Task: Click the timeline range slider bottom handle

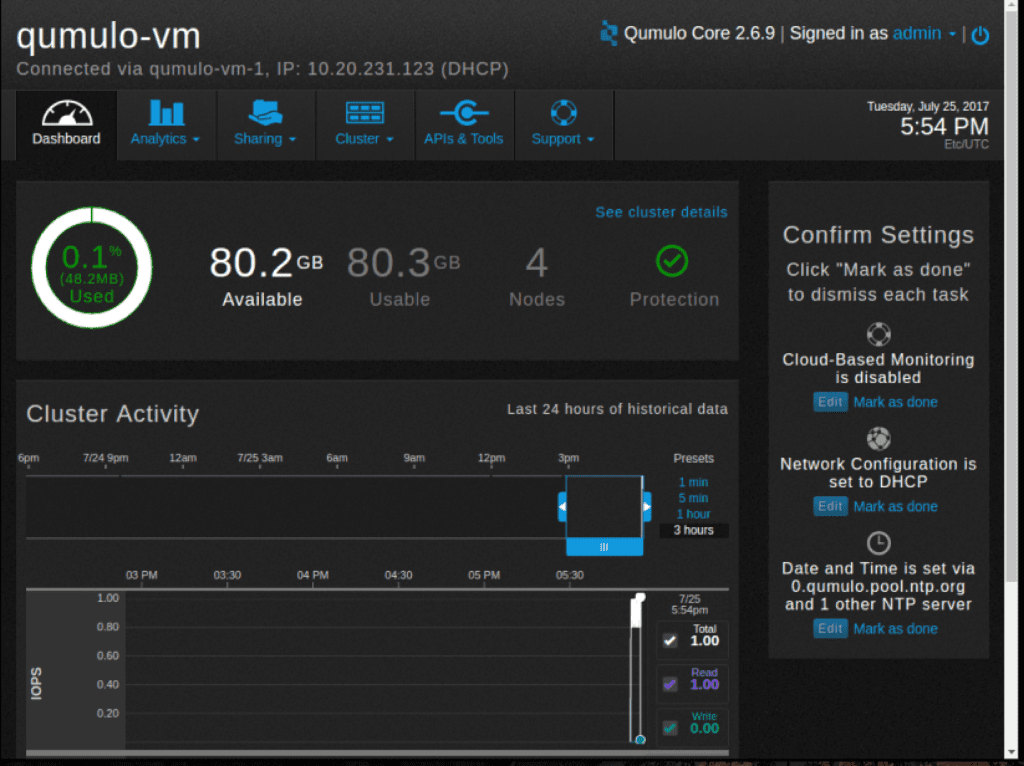Action: coord(604,547)
